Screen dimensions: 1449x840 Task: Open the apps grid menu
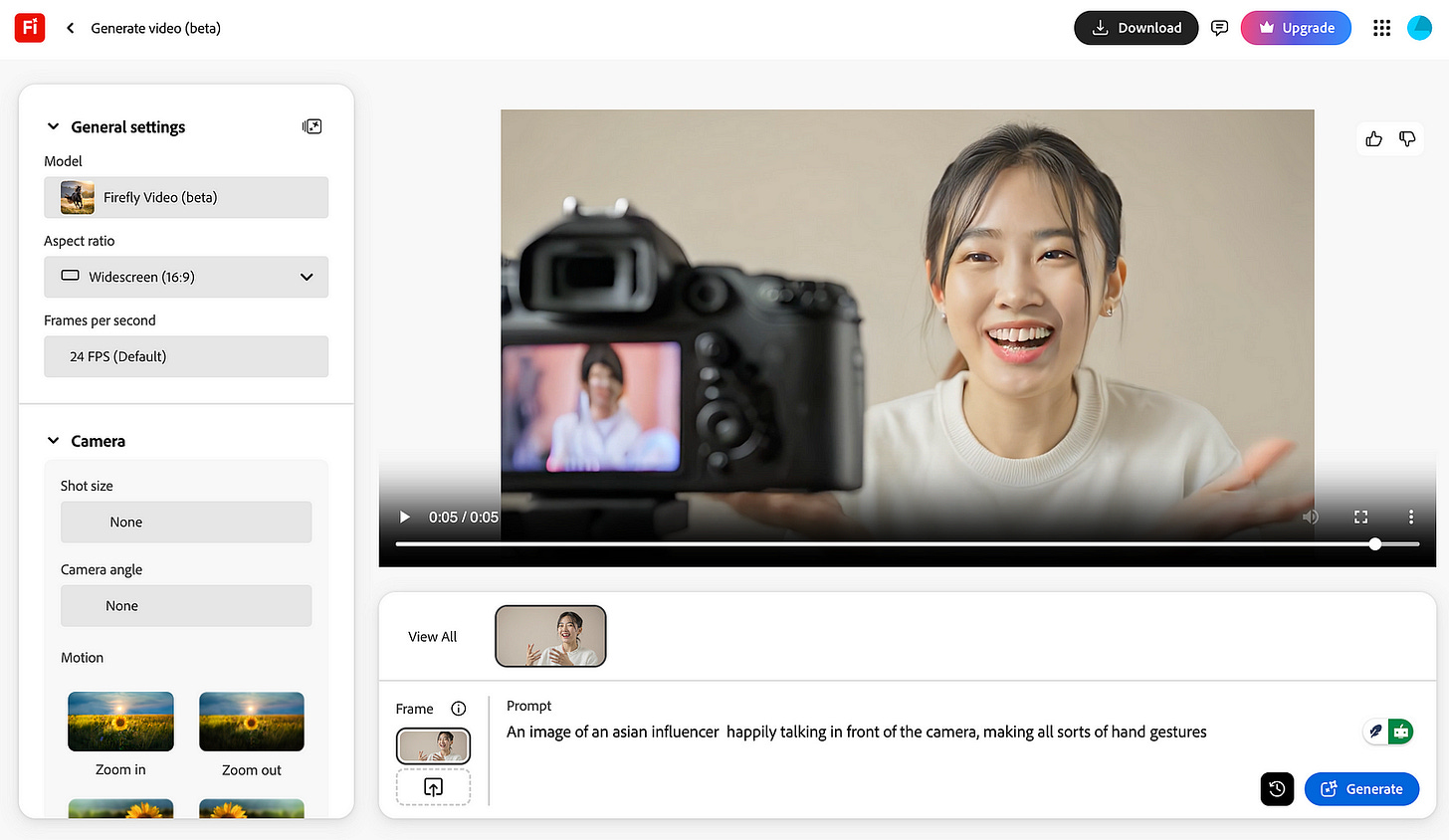coord(1381,28)
